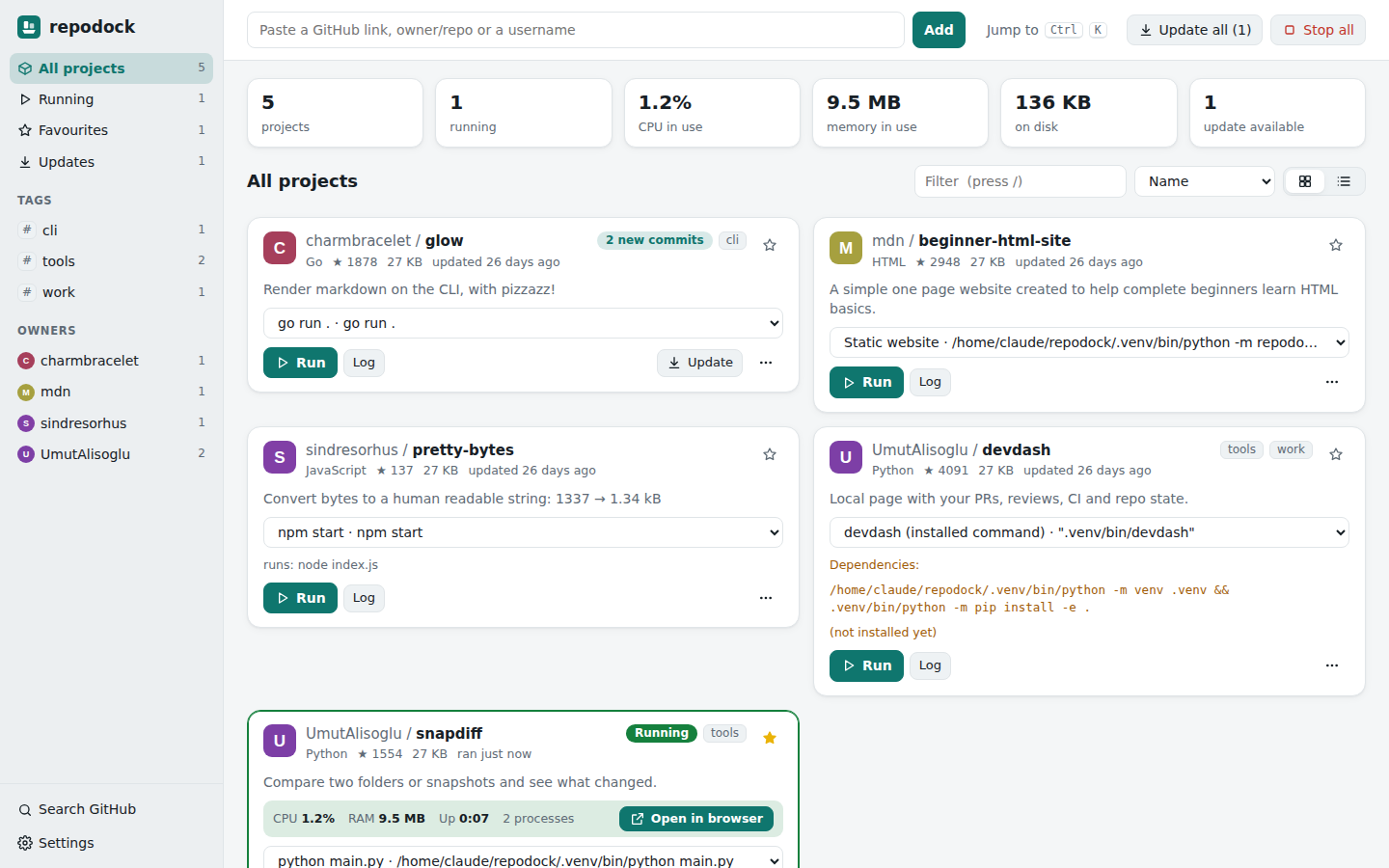Focus the Filter projects field
1389x868 pixels.
(x=1020, y=181)
